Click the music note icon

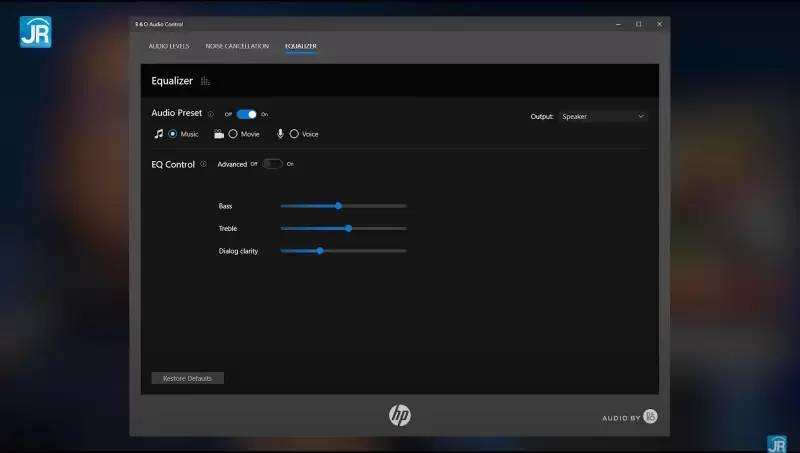point(158,133)
